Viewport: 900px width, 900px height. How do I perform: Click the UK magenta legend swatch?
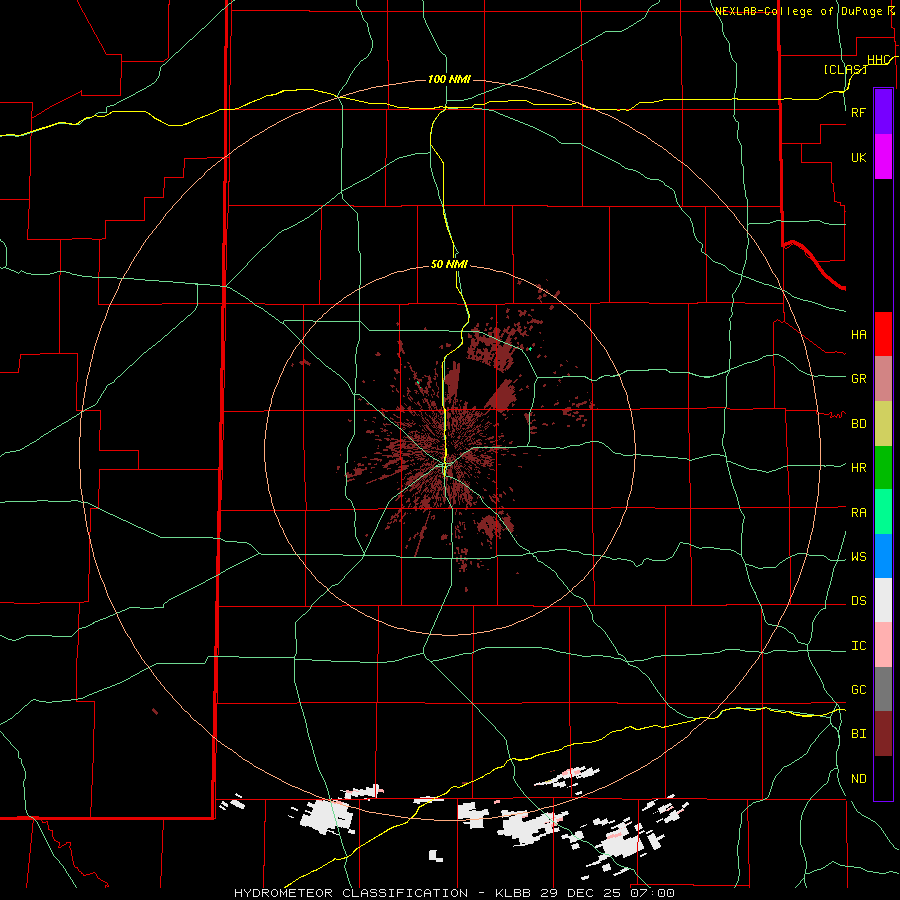point(883,157)
